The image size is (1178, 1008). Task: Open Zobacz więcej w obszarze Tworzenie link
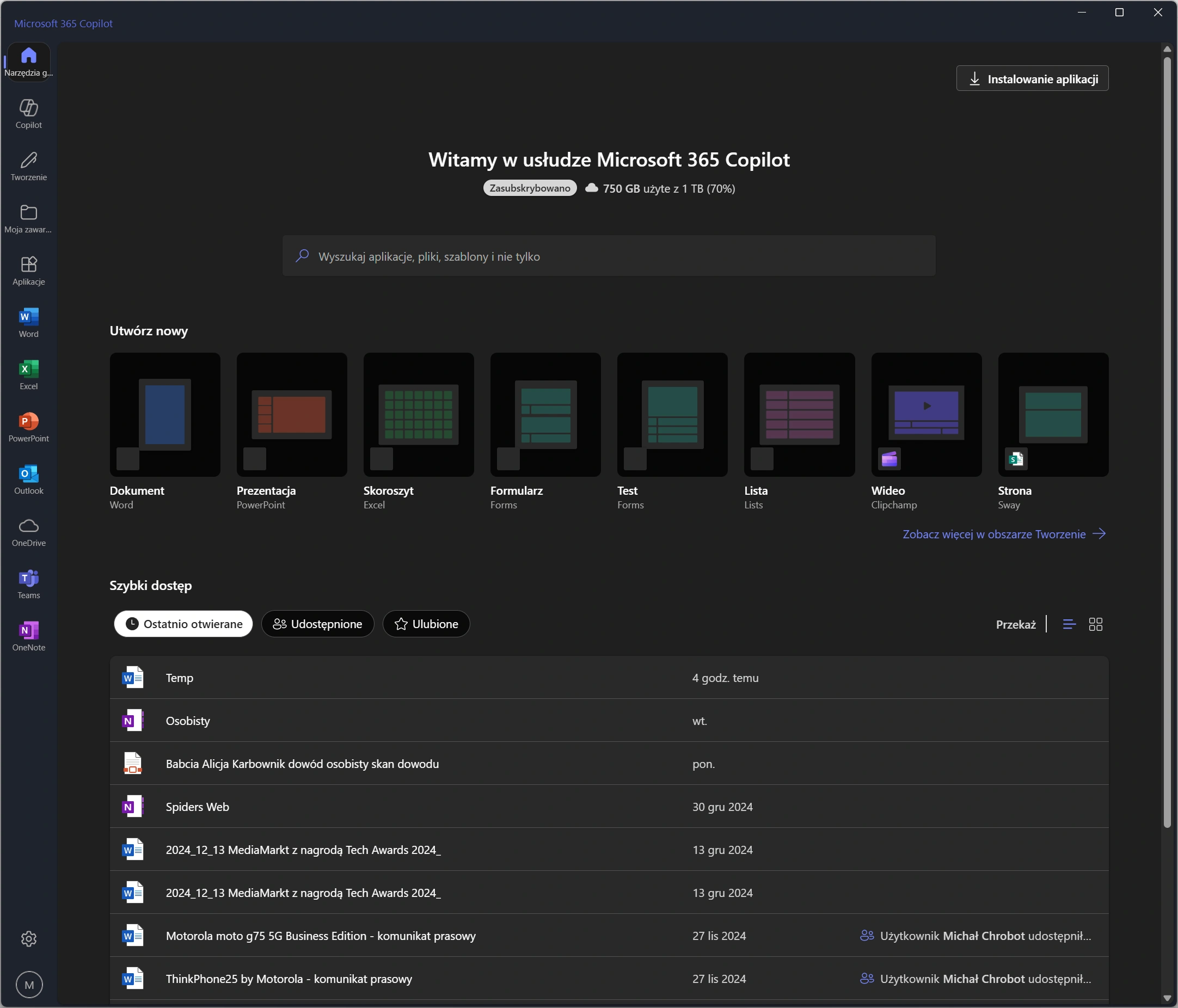(1004, 534)
